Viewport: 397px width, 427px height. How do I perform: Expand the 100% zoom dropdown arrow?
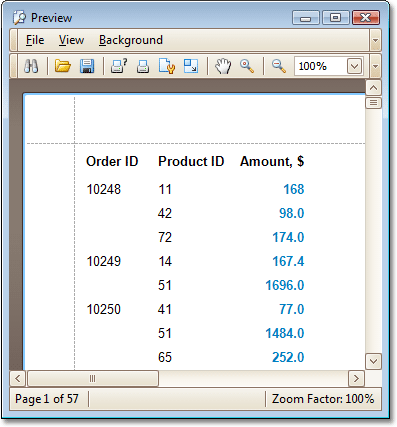[x=354, y=66]
